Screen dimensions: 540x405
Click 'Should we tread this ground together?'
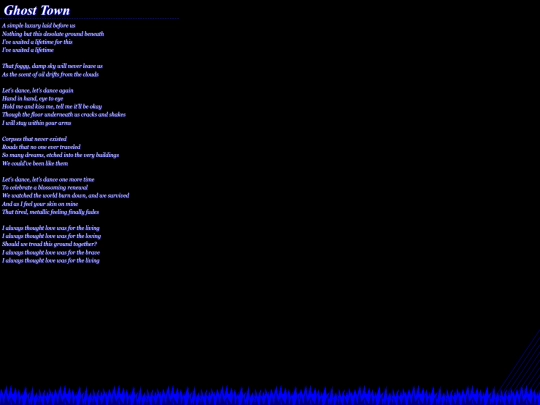pyautogui.click(x=50, y=244)
